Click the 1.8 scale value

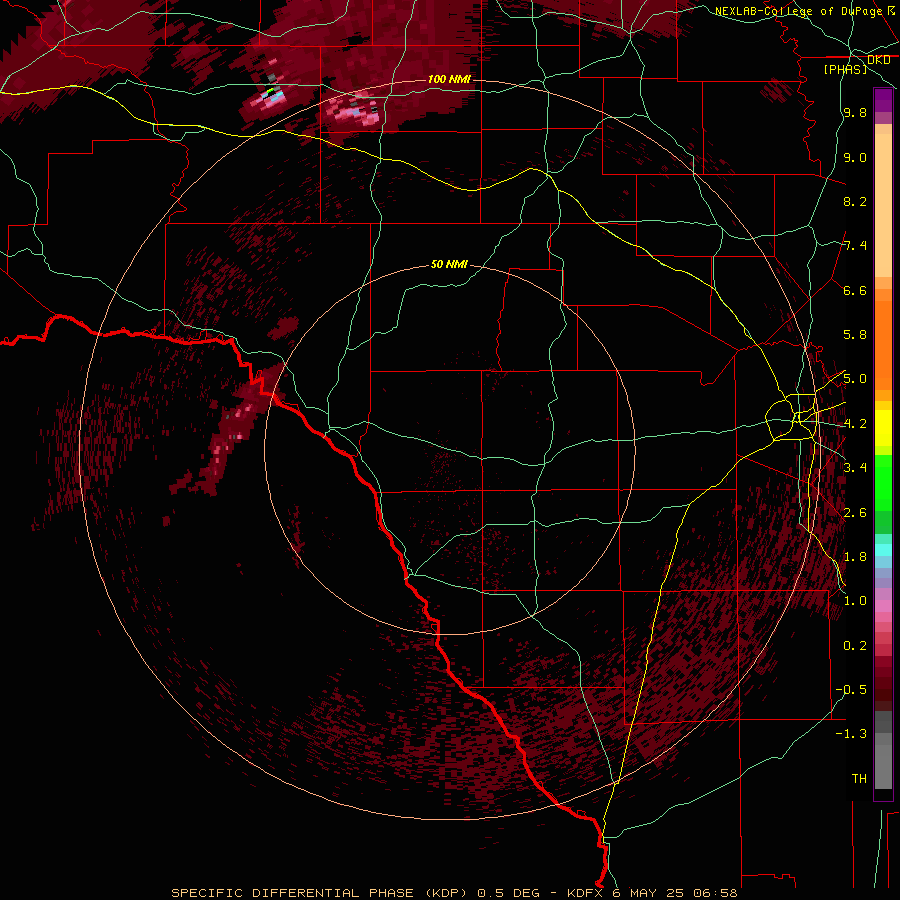(x=855, y=557)
